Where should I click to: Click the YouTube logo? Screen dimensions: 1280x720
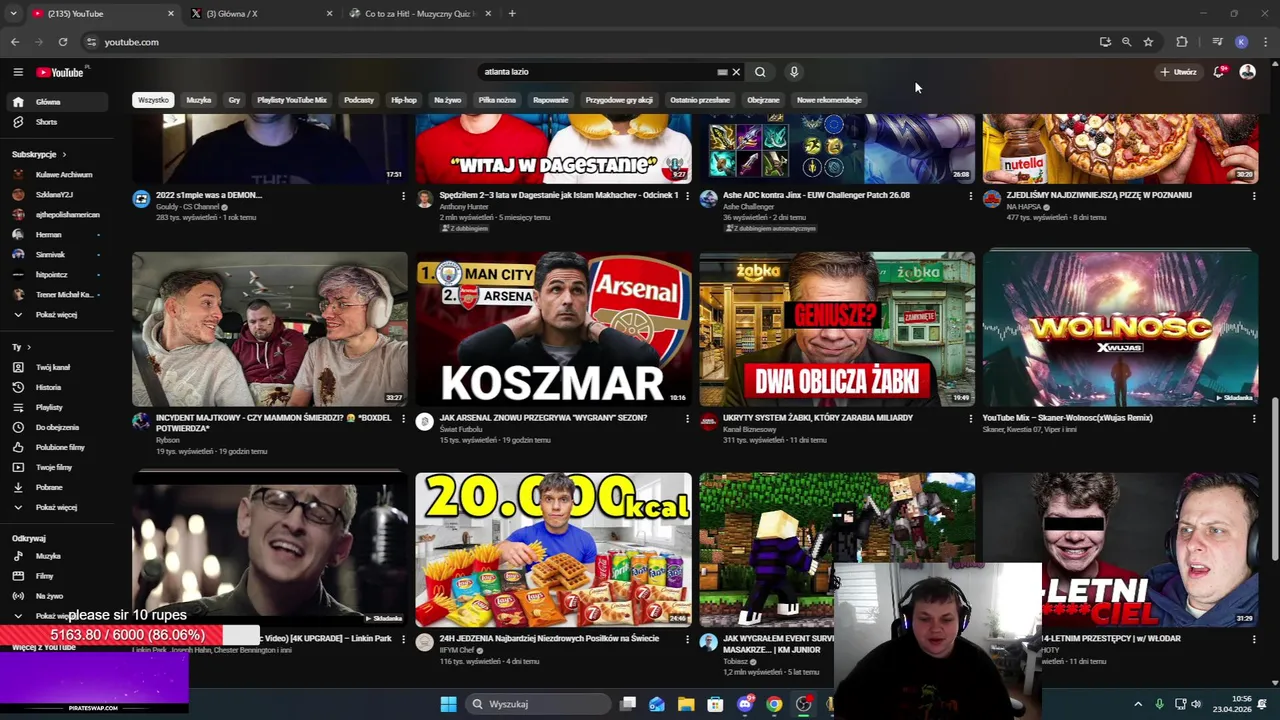pos(62,72)
